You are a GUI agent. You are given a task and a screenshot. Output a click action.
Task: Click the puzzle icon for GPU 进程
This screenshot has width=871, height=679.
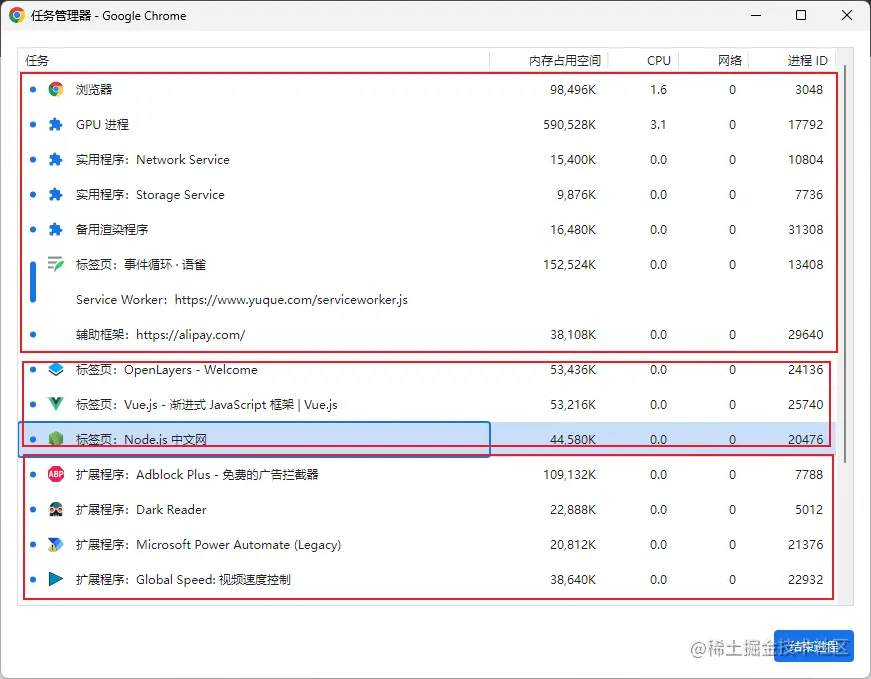pos(56,124)
